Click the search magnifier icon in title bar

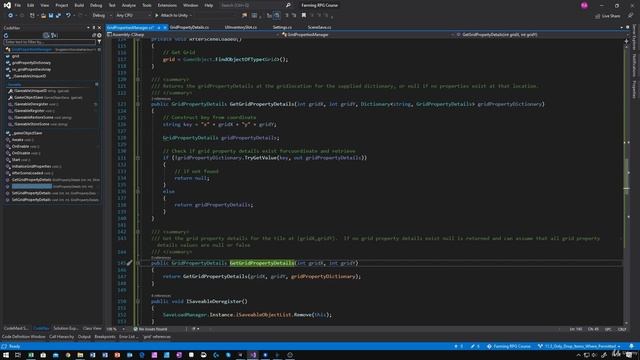288,5
